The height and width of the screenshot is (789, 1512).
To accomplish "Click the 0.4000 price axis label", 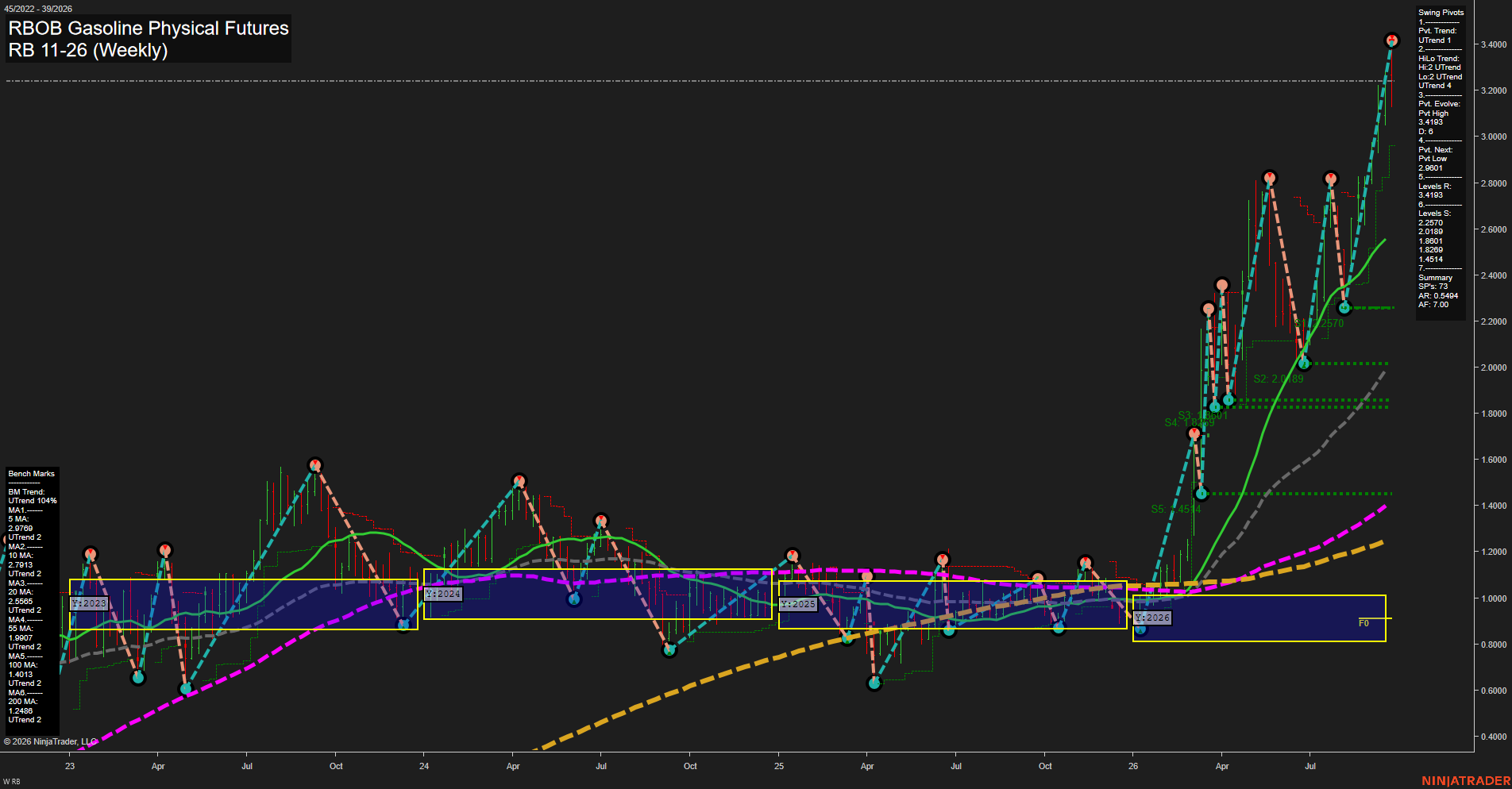I will 1493,737.
